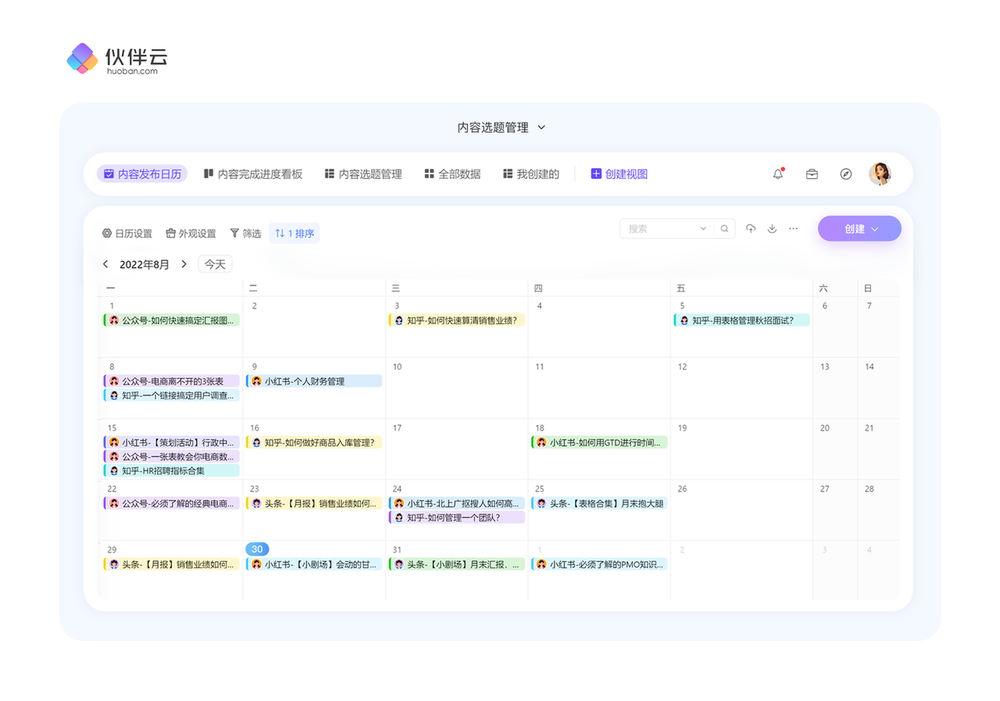The height and width of the screenshot is (701, 1000).
Task: Click the 今天 button
Action: [215, 264]
